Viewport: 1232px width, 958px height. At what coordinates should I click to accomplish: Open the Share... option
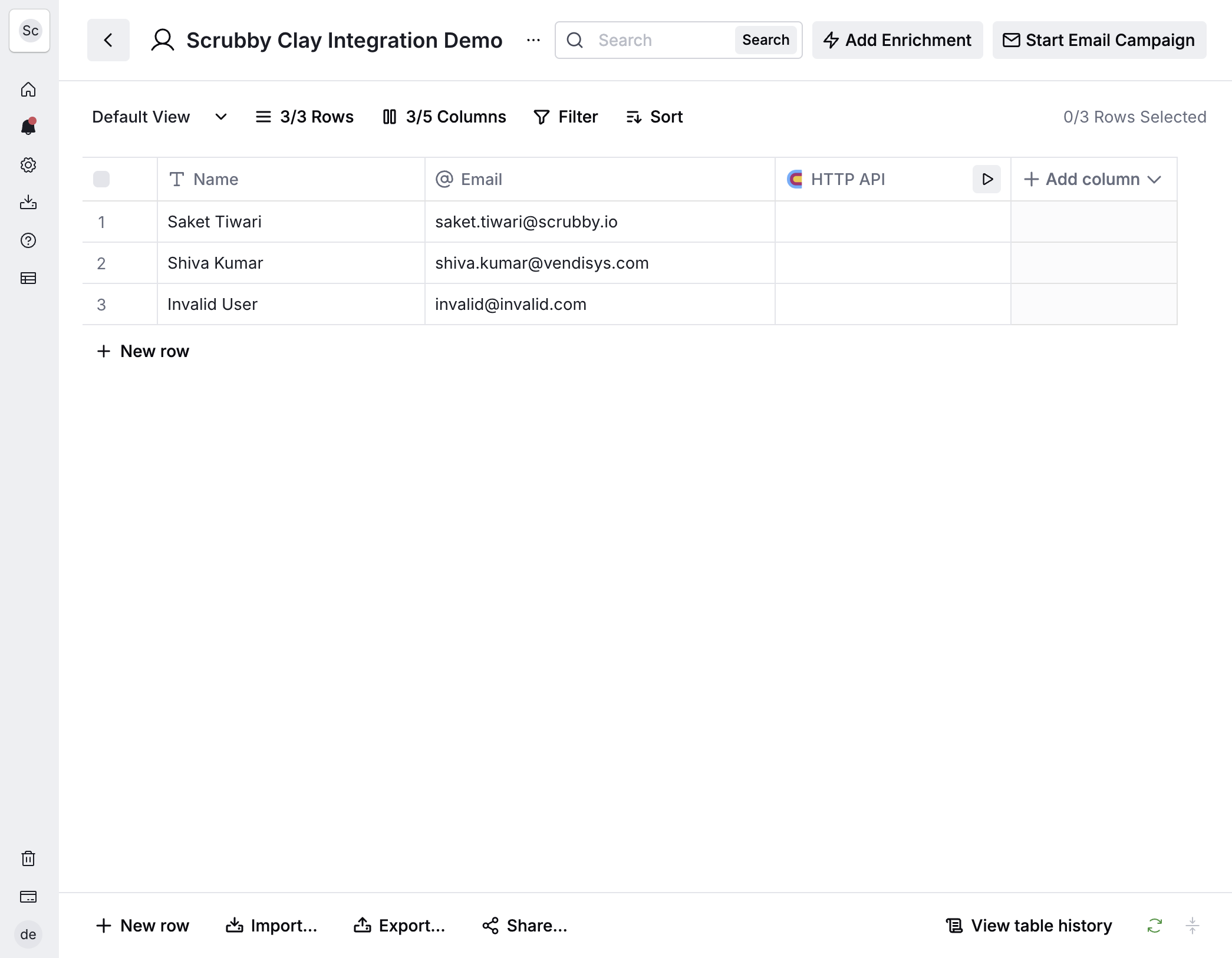[x=525, y=926]
